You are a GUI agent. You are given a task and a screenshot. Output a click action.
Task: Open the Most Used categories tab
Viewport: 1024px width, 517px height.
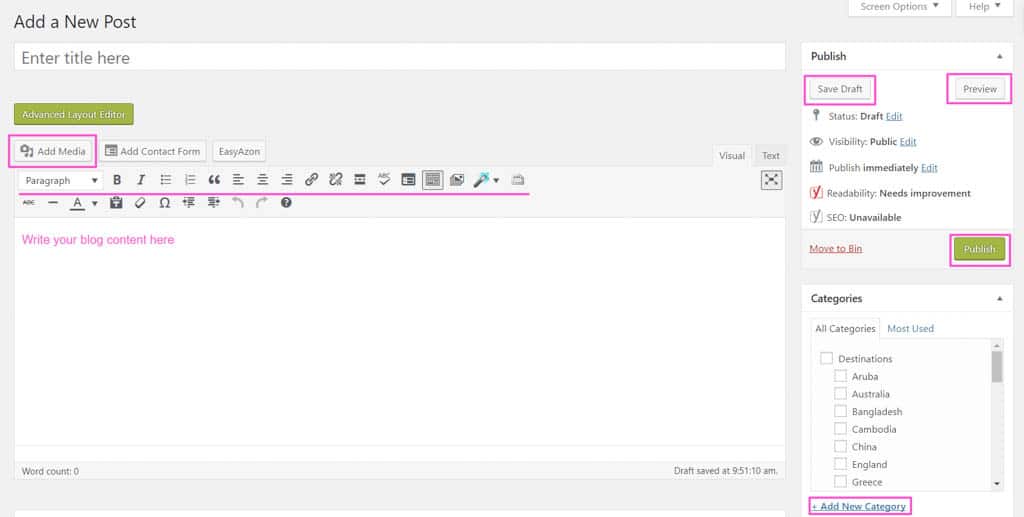[910, 328]
